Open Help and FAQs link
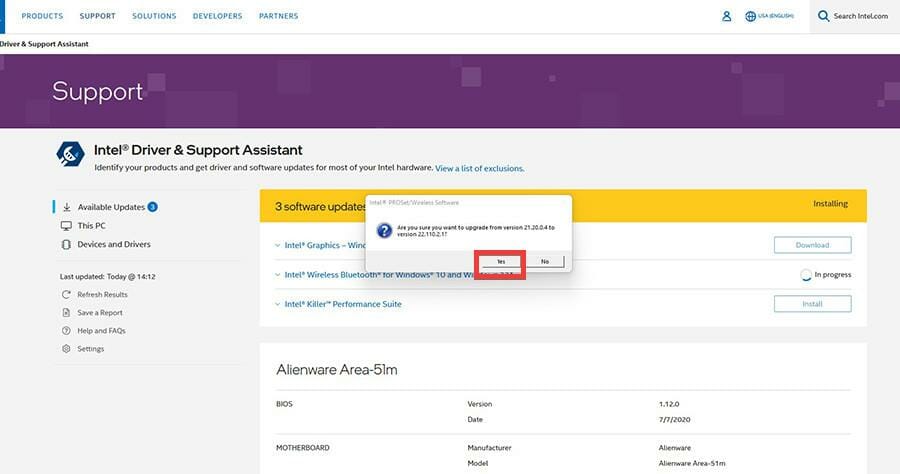900x474 pixels. pyautogui.click(x=102, y=331)
